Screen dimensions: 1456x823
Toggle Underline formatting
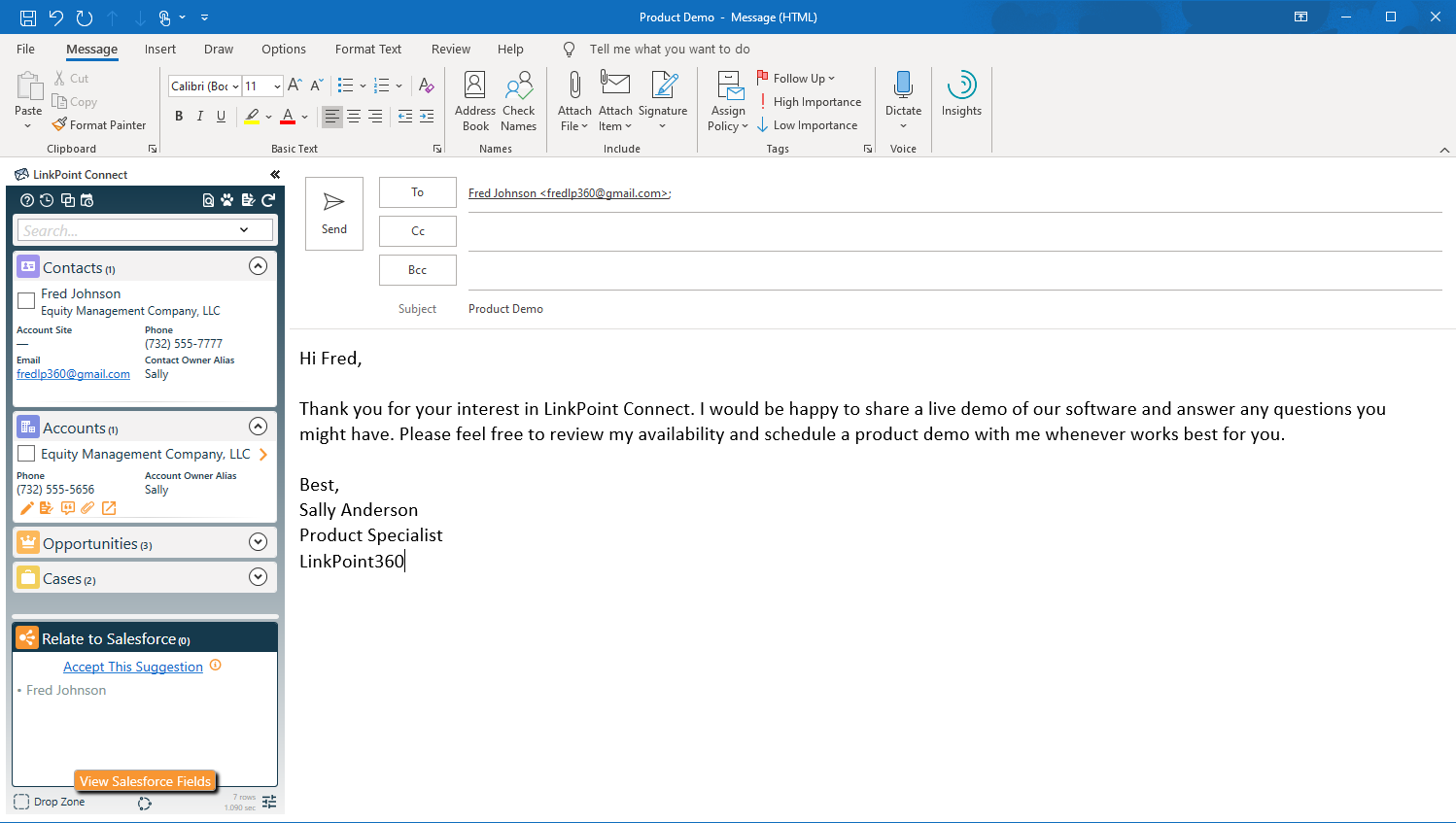pyautogui.click(x=222, y=117)
